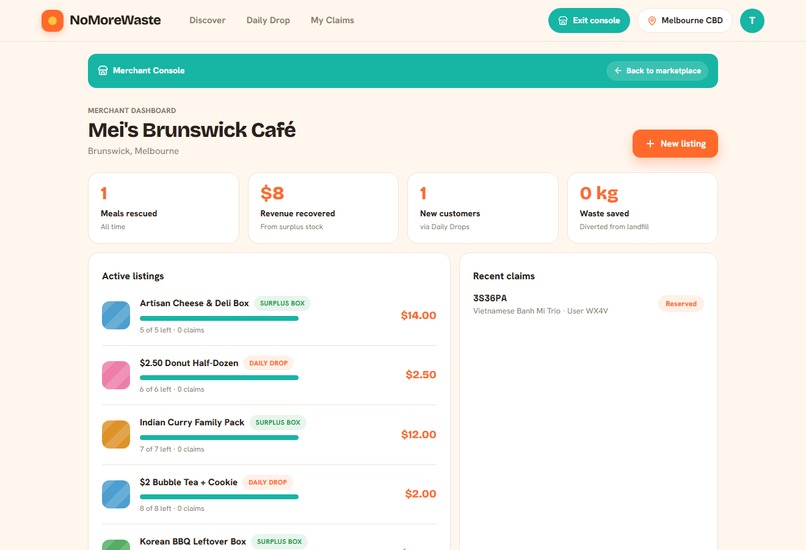806x550 pixels.
Task: Click the $2 Bubble Tea + Cookie stock bar
Action: point(219,497)
